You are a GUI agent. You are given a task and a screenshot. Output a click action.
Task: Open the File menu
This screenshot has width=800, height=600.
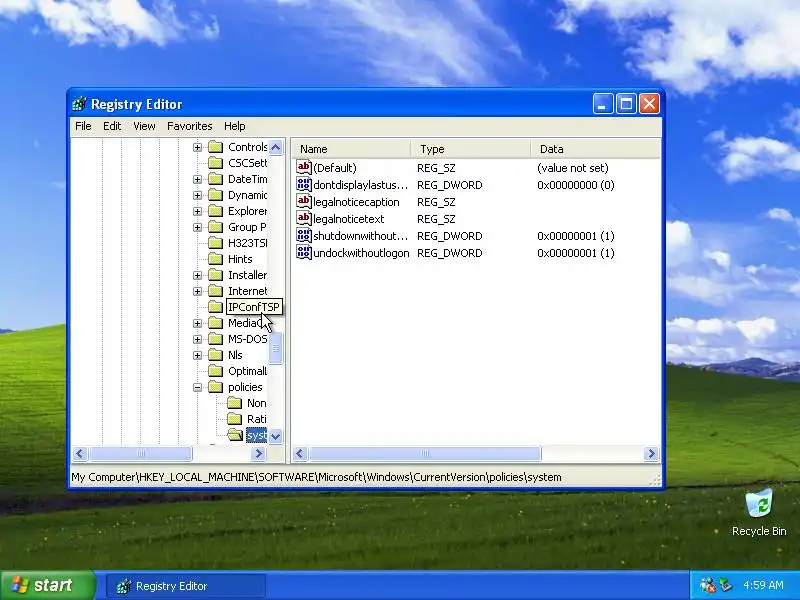[83, 126]
